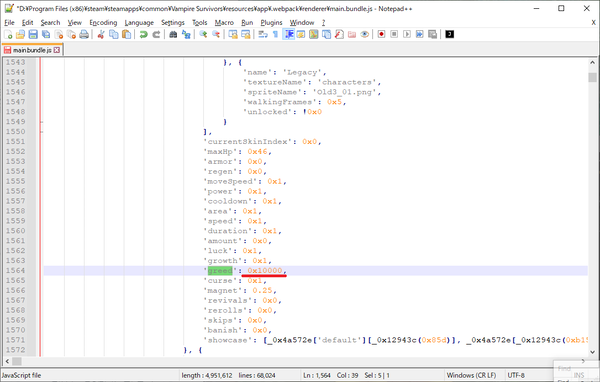
Task: Save the current recorded macro icon
Action: pyautogui.click(x=432, y=35)
